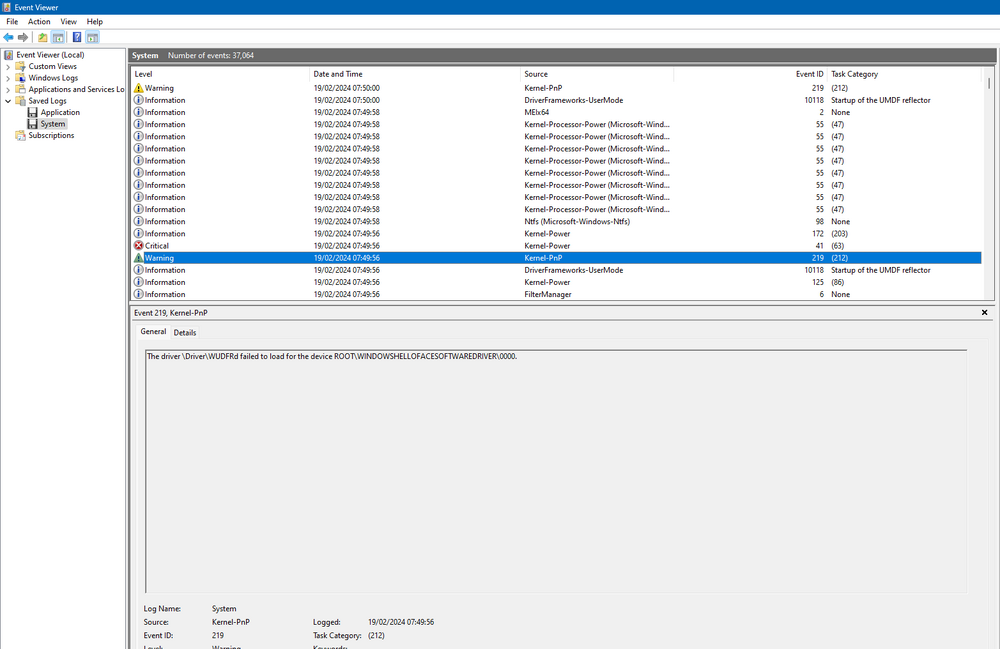Viewport: 1000px width, 649px height.
Task: Expand the Custom Views tree node
Action: tap(8, 66)
